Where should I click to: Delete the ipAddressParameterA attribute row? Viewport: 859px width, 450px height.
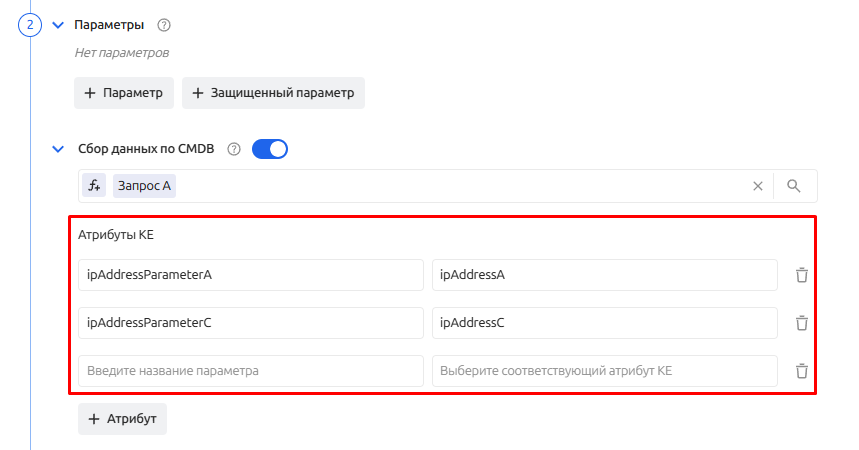coord(801,275)
